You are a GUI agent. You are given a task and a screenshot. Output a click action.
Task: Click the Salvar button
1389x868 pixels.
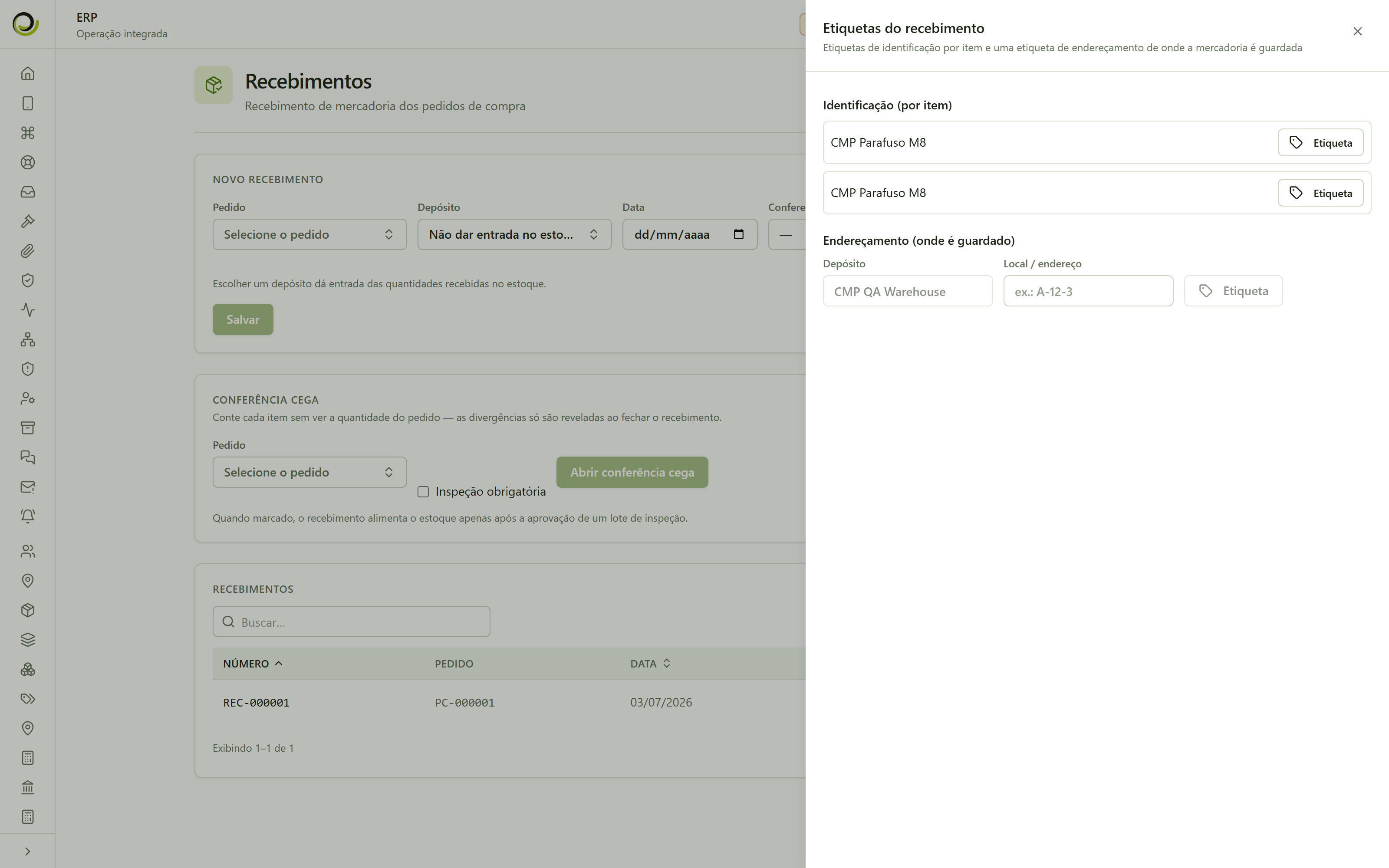[x=243, y=319]
